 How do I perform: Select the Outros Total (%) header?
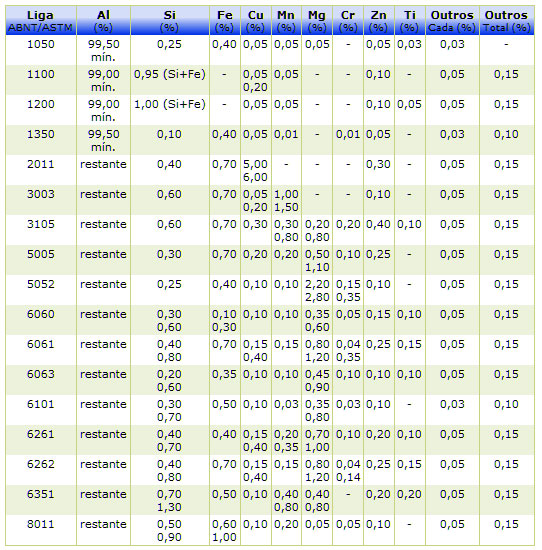click(506, 21)
